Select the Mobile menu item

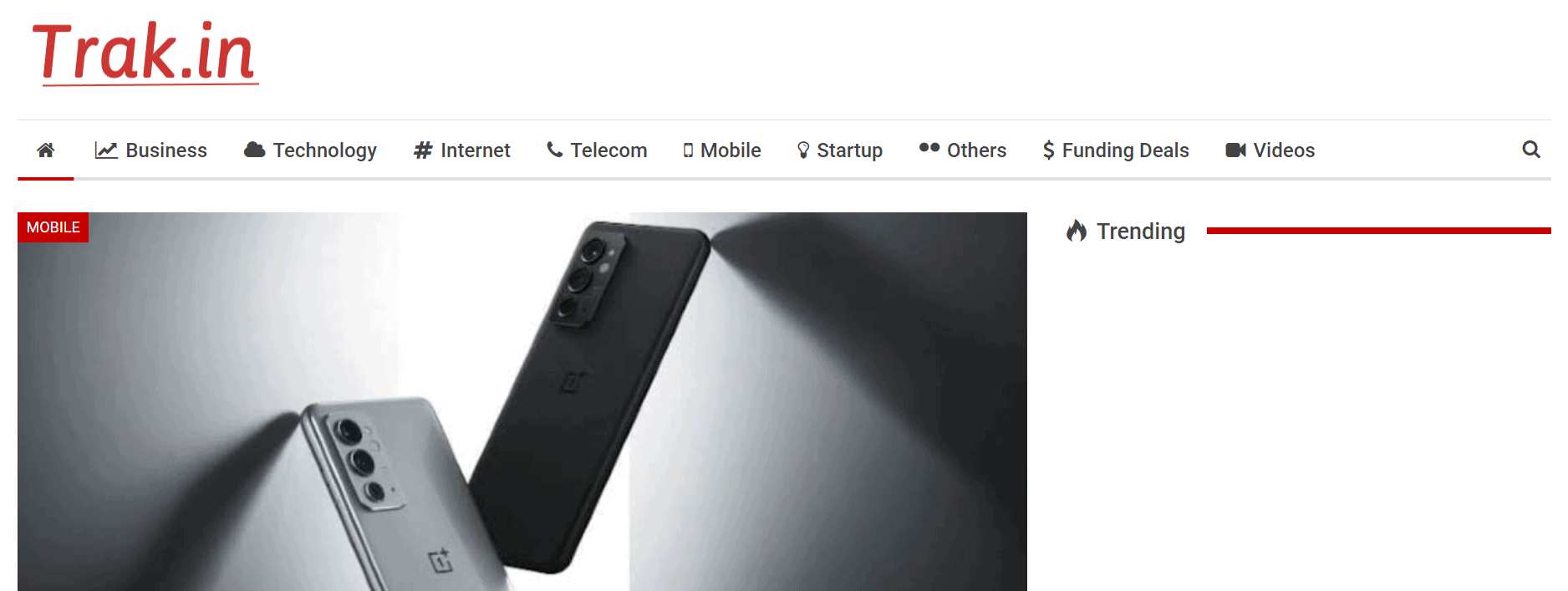coord(731,150)
